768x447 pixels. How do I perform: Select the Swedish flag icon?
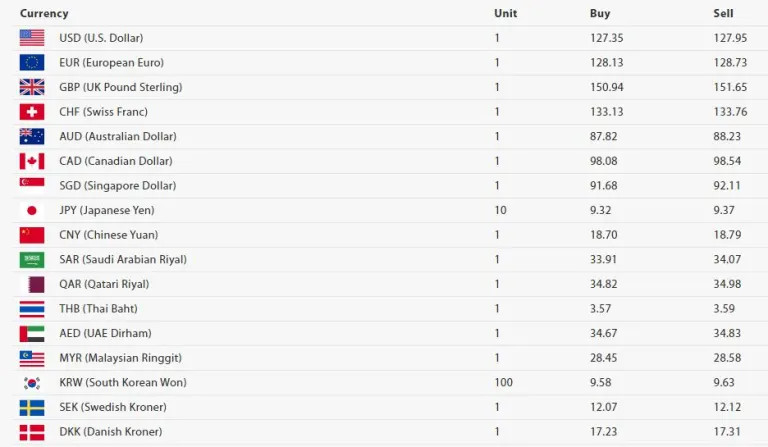(x=32, y=407)
